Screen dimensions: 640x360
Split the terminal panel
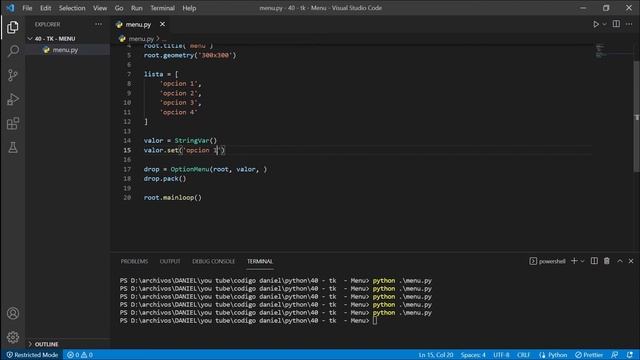[594, 261]
